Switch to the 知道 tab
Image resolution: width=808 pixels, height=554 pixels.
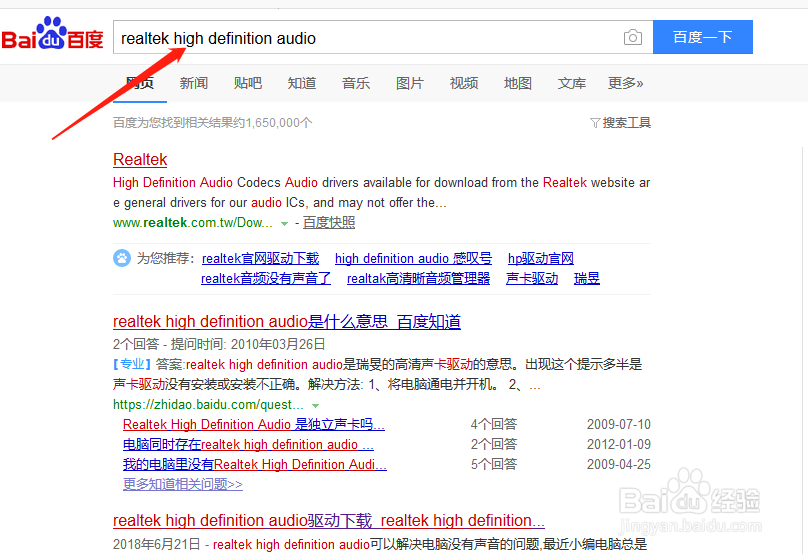[302, 83]
